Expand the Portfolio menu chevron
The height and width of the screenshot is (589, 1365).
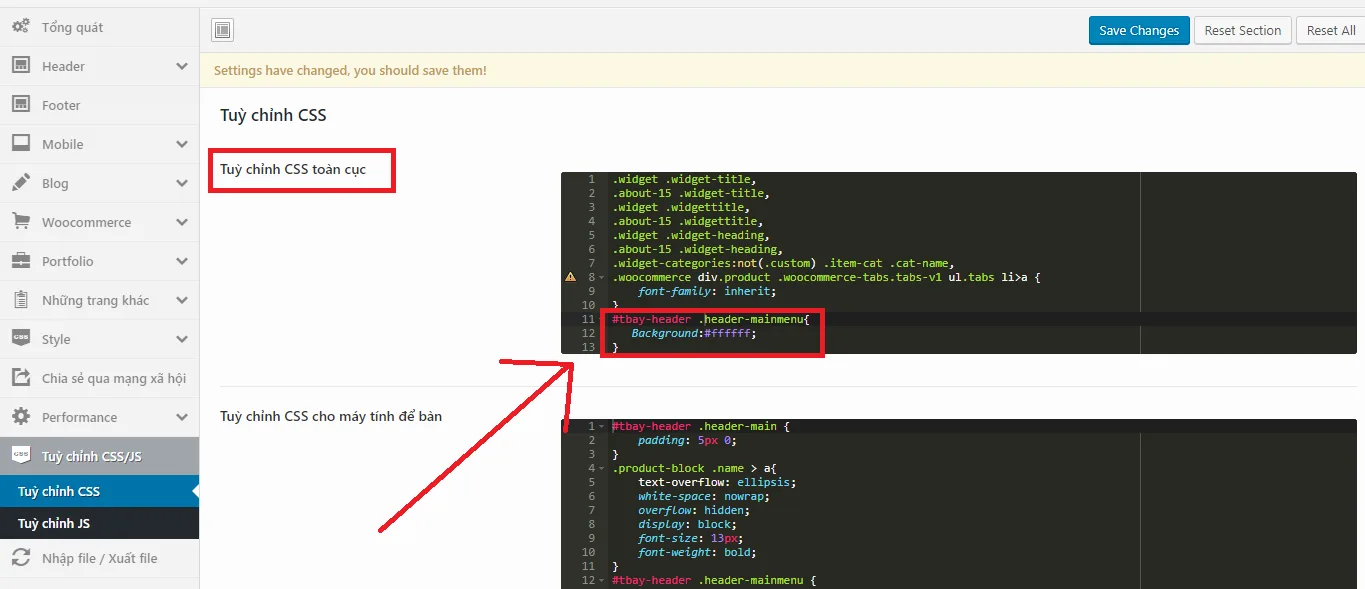click(181, 261)
